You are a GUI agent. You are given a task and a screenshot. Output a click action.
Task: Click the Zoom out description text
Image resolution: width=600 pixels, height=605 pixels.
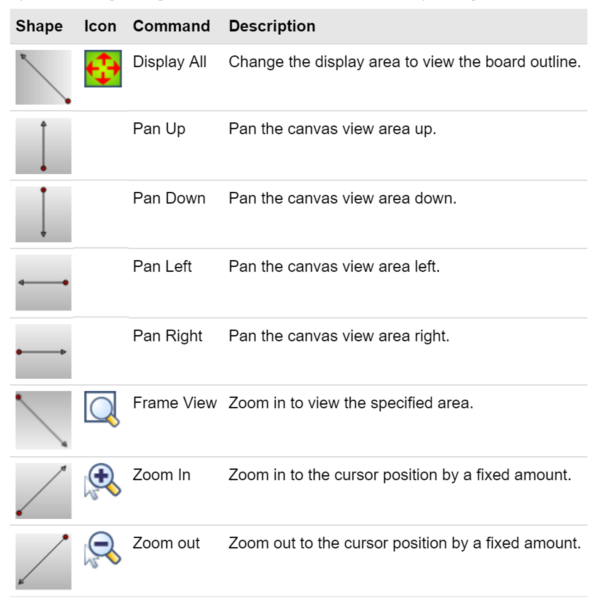[x=405, y=543]
